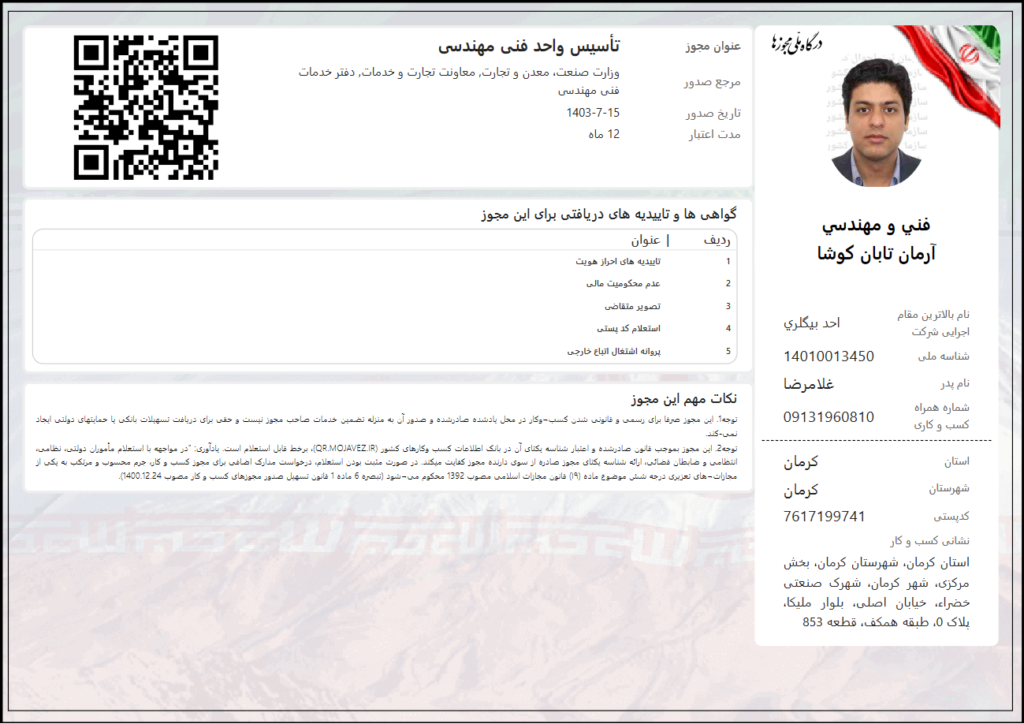Click the مدت اعتبار label
The width and height of the screenshot is (1024, 724).
(x=714, y=135)
